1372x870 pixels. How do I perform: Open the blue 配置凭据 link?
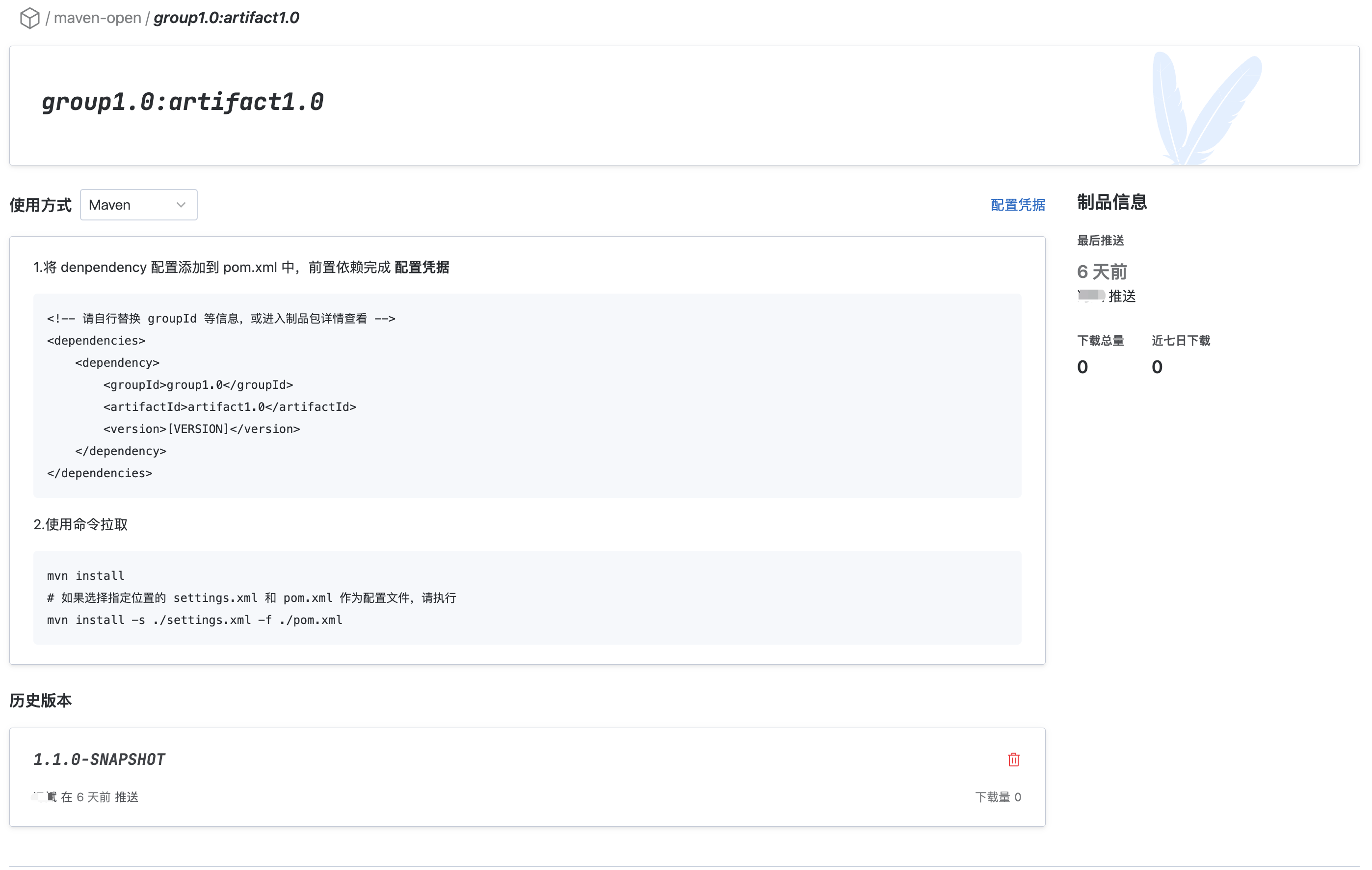(x=1018, y=205)
